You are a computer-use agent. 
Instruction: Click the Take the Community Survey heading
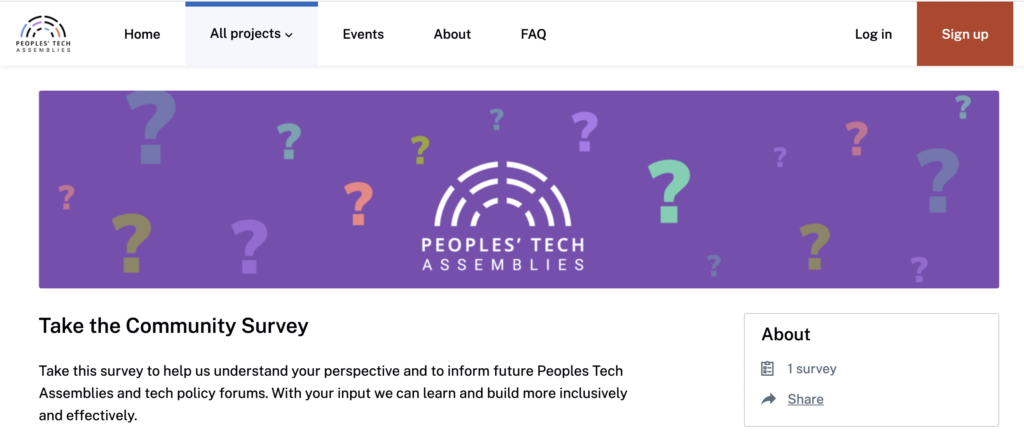(x=174, y=326)
